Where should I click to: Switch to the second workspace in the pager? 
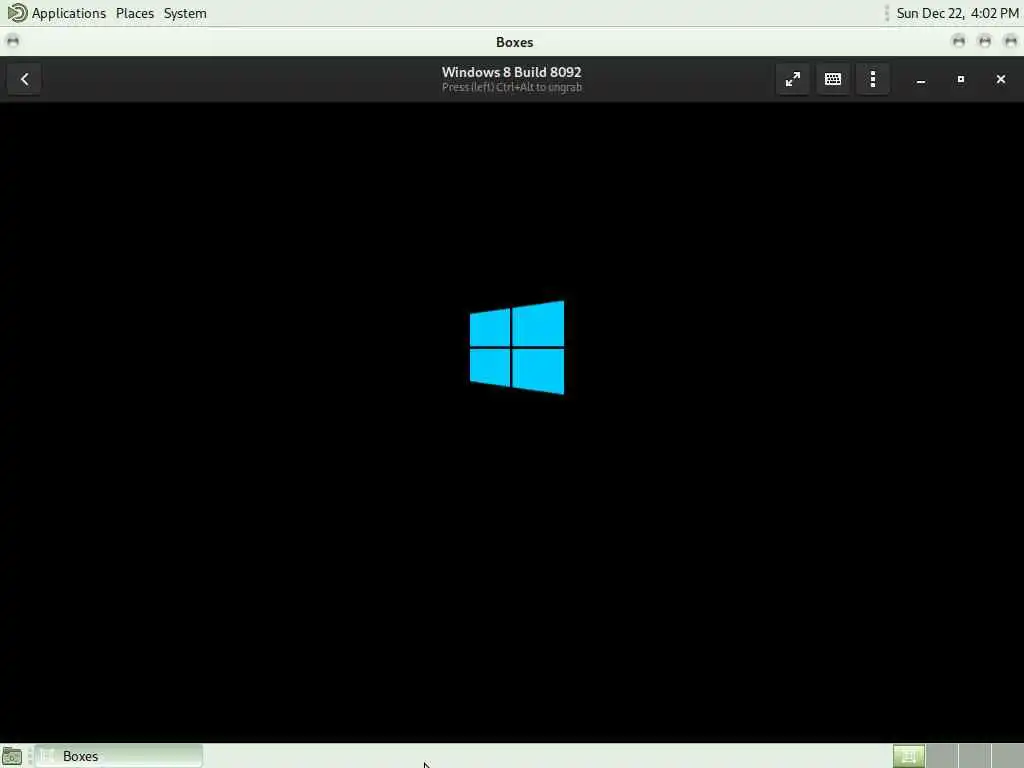pyautogui.click(x=942, y=756)
